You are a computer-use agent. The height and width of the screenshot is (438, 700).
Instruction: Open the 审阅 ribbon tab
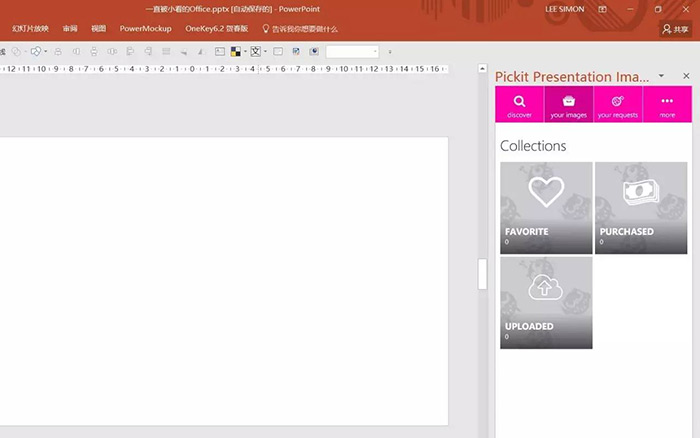point(70,29)
